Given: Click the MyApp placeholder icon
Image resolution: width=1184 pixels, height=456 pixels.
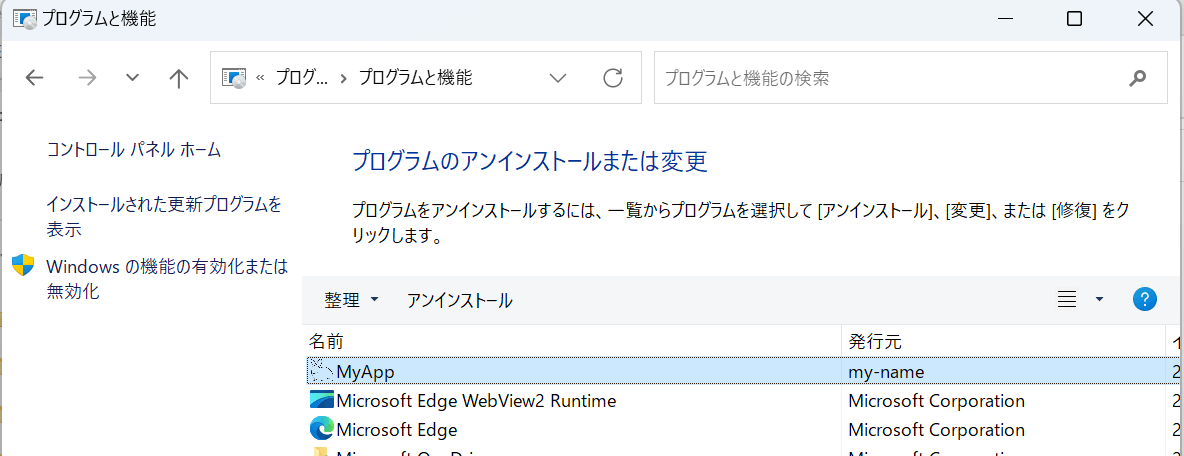Looking at the screenshot, I should click(x=322, y=371).
